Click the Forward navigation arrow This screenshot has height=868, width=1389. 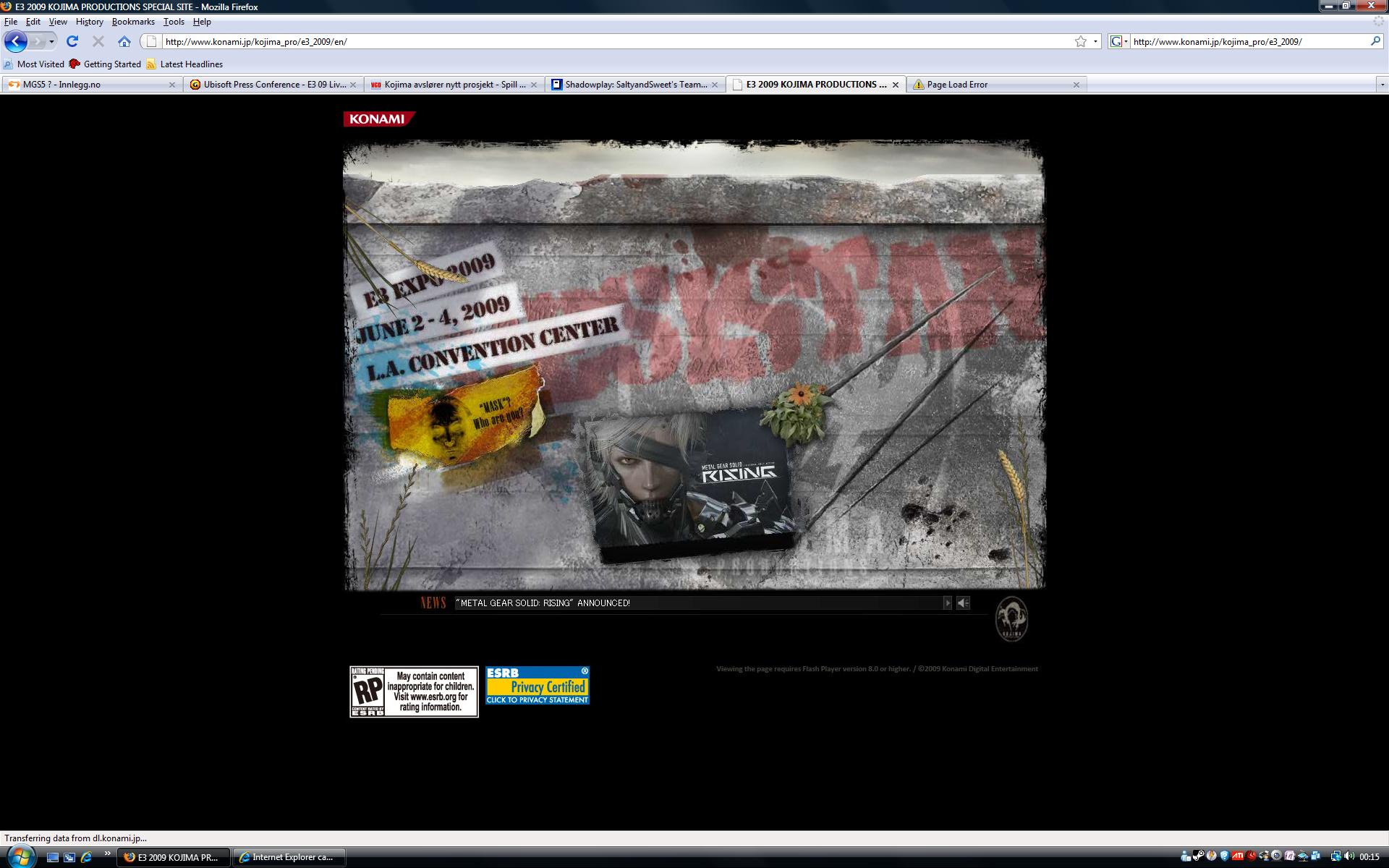coord(37,41)
